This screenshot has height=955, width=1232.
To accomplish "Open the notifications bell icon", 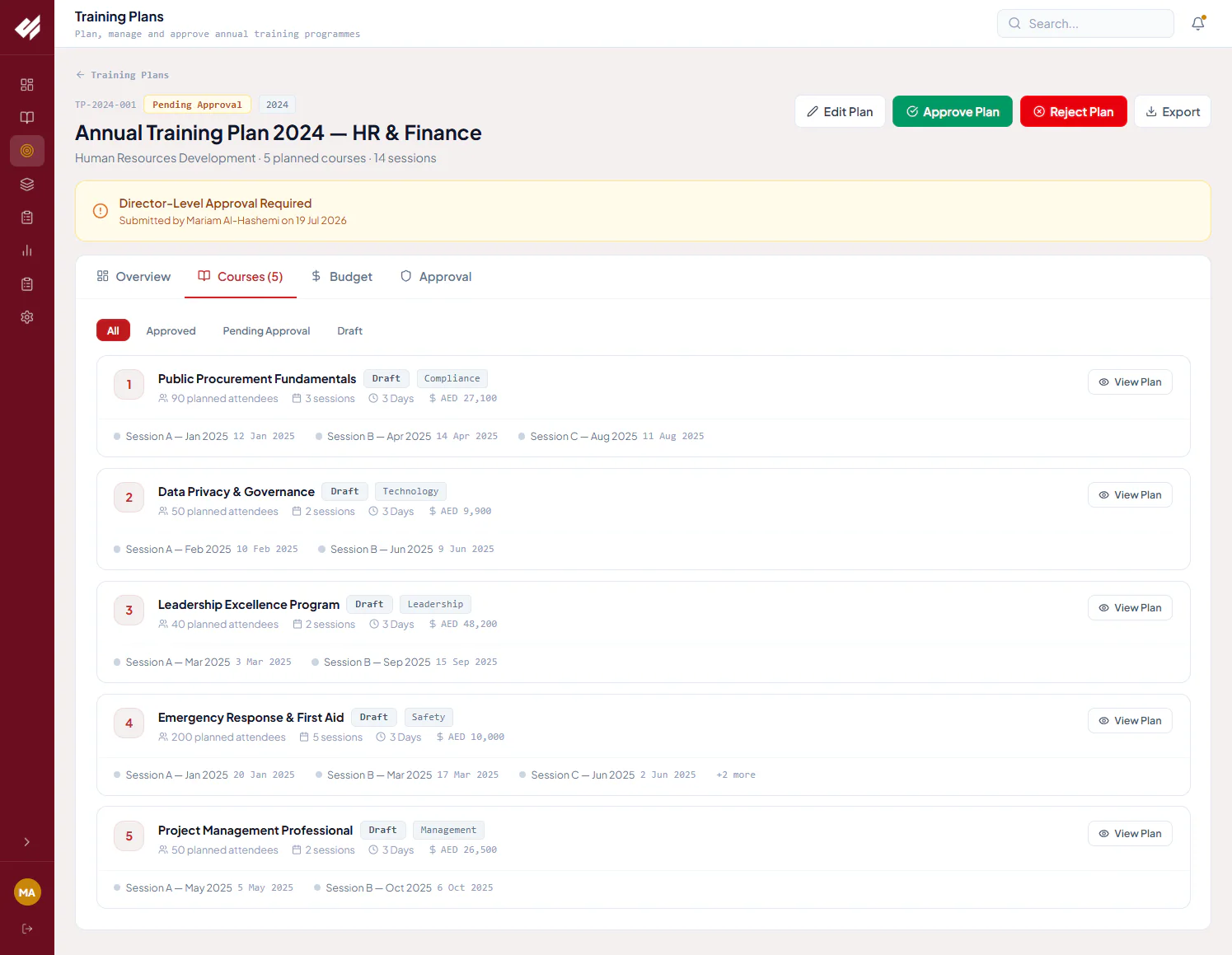I will (1198, 23).
